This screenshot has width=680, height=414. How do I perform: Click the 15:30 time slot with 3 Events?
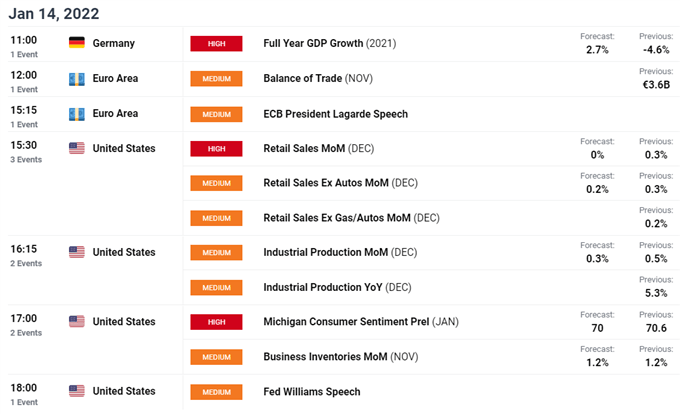point(26,151)
